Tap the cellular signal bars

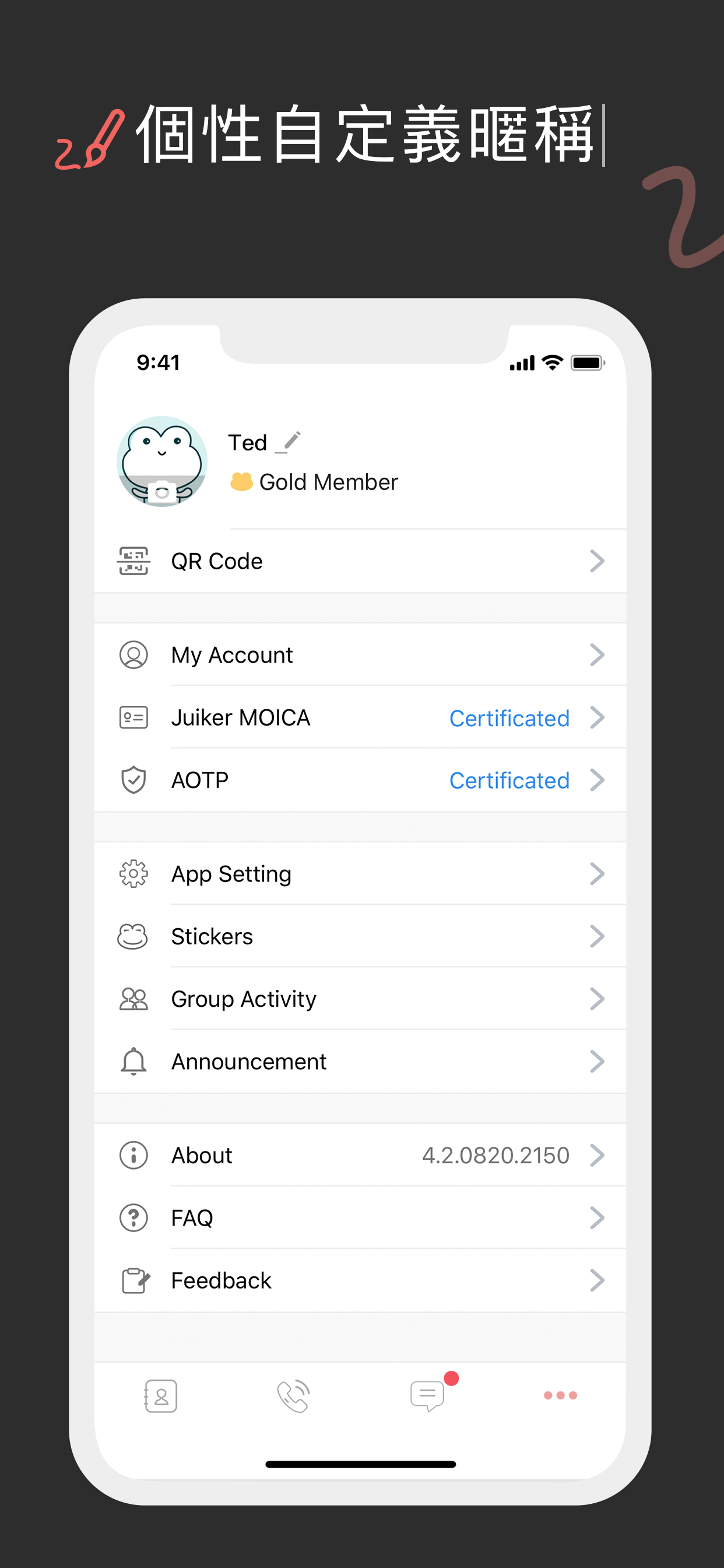click(x=522, y=363)
